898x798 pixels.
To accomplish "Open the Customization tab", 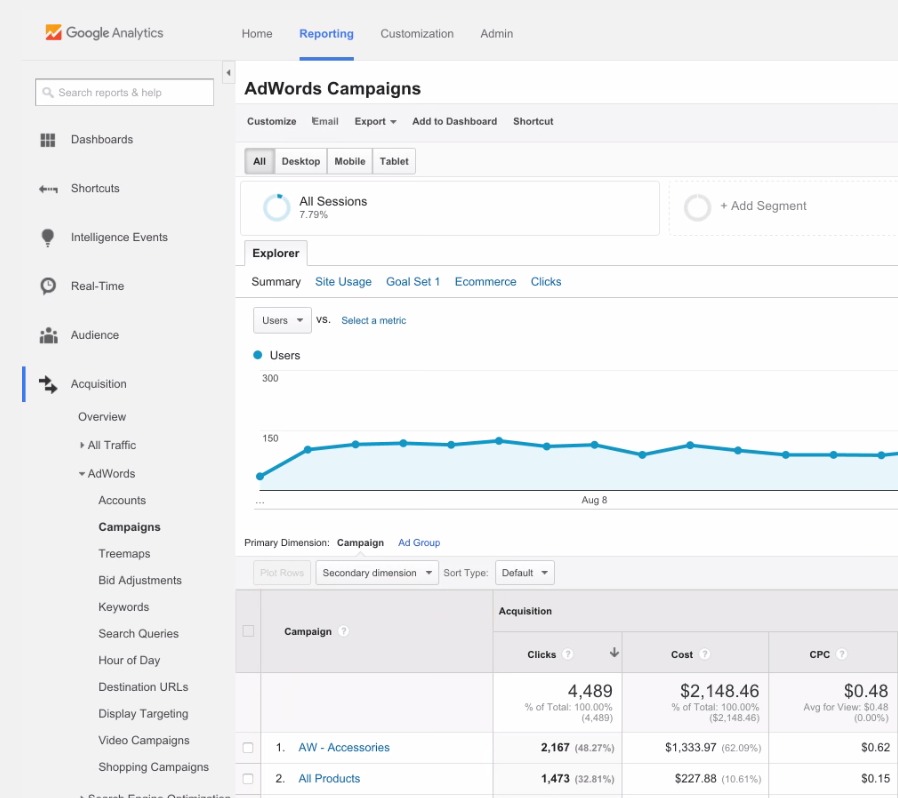I will 417,34.
